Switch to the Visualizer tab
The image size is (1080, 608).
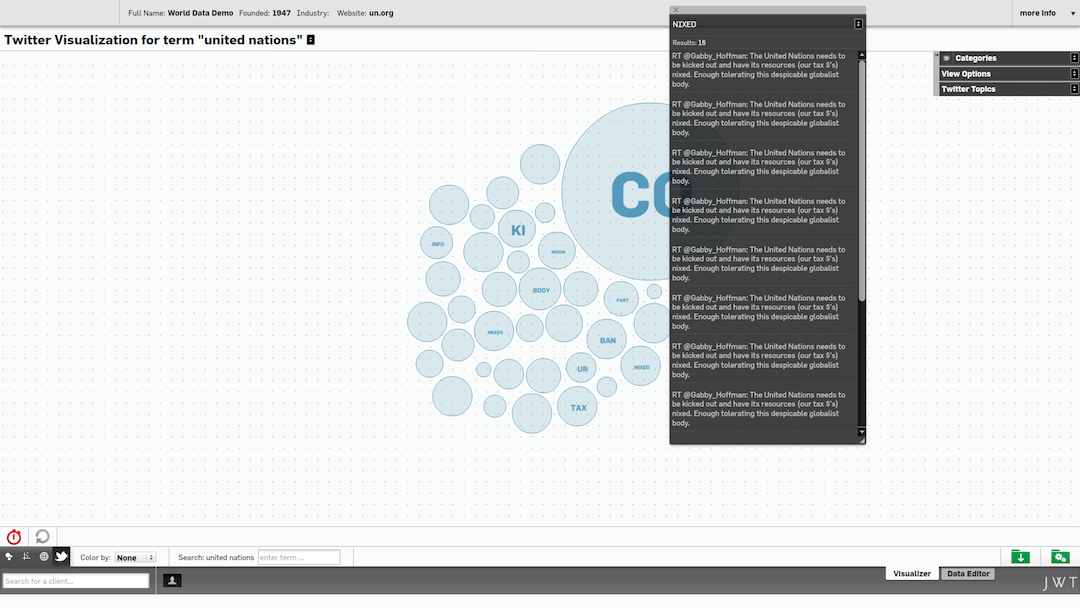pyautogui.click(x=911, y=574)
